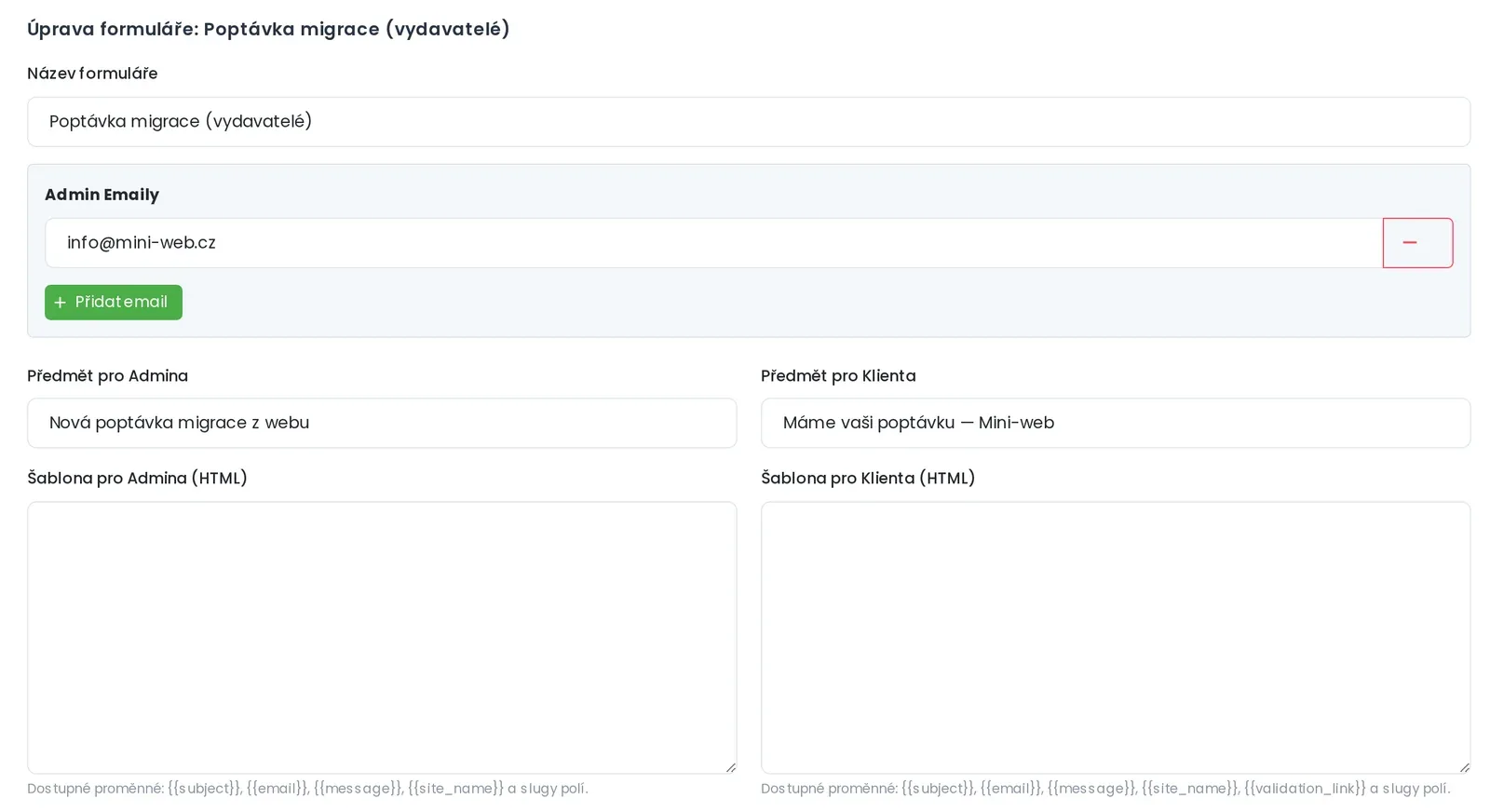Click the Šablona pro Admina (HTML) label

137,479
